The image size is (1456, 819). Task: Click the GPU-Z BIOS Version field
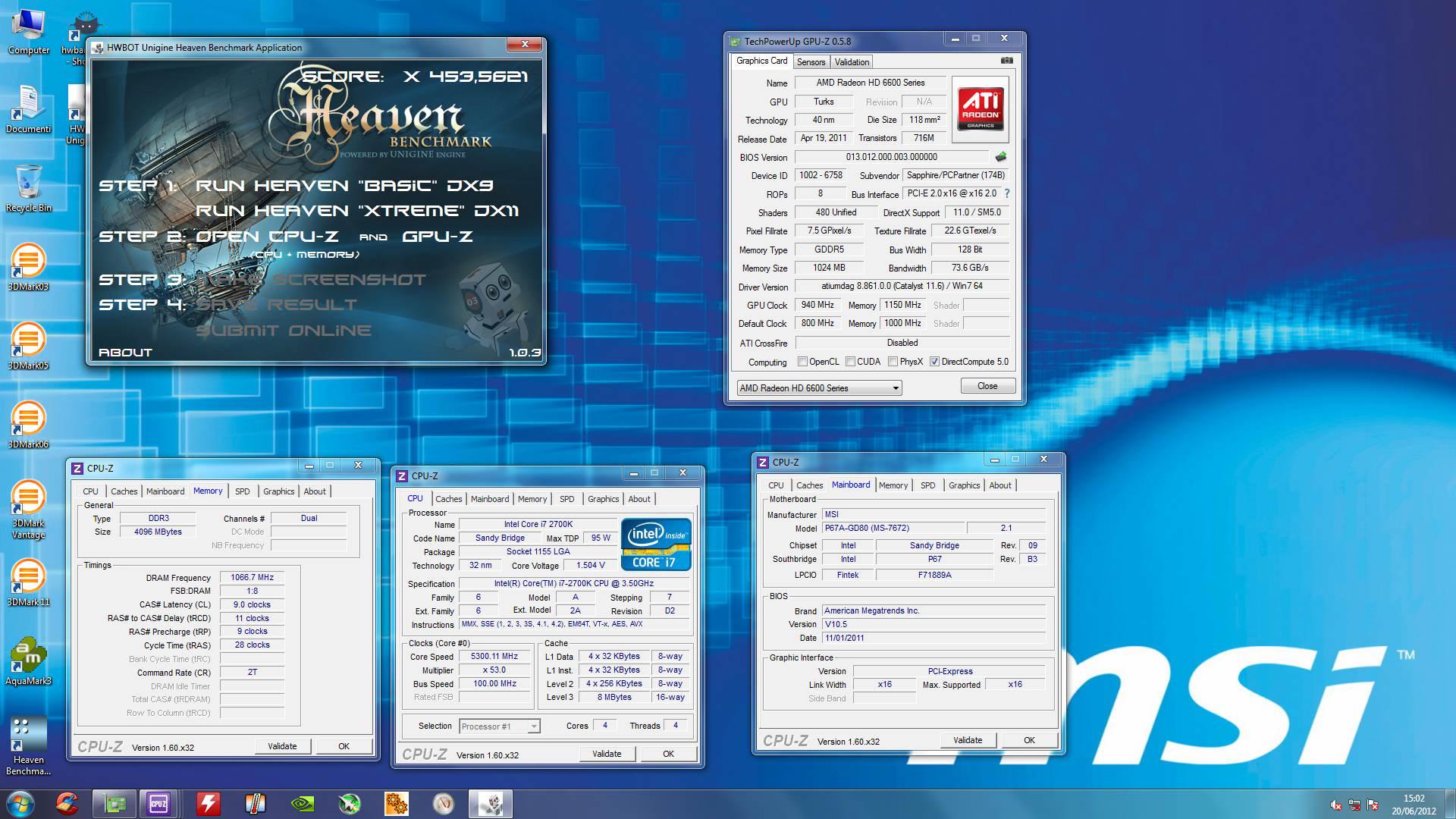[x=892, y=157]
